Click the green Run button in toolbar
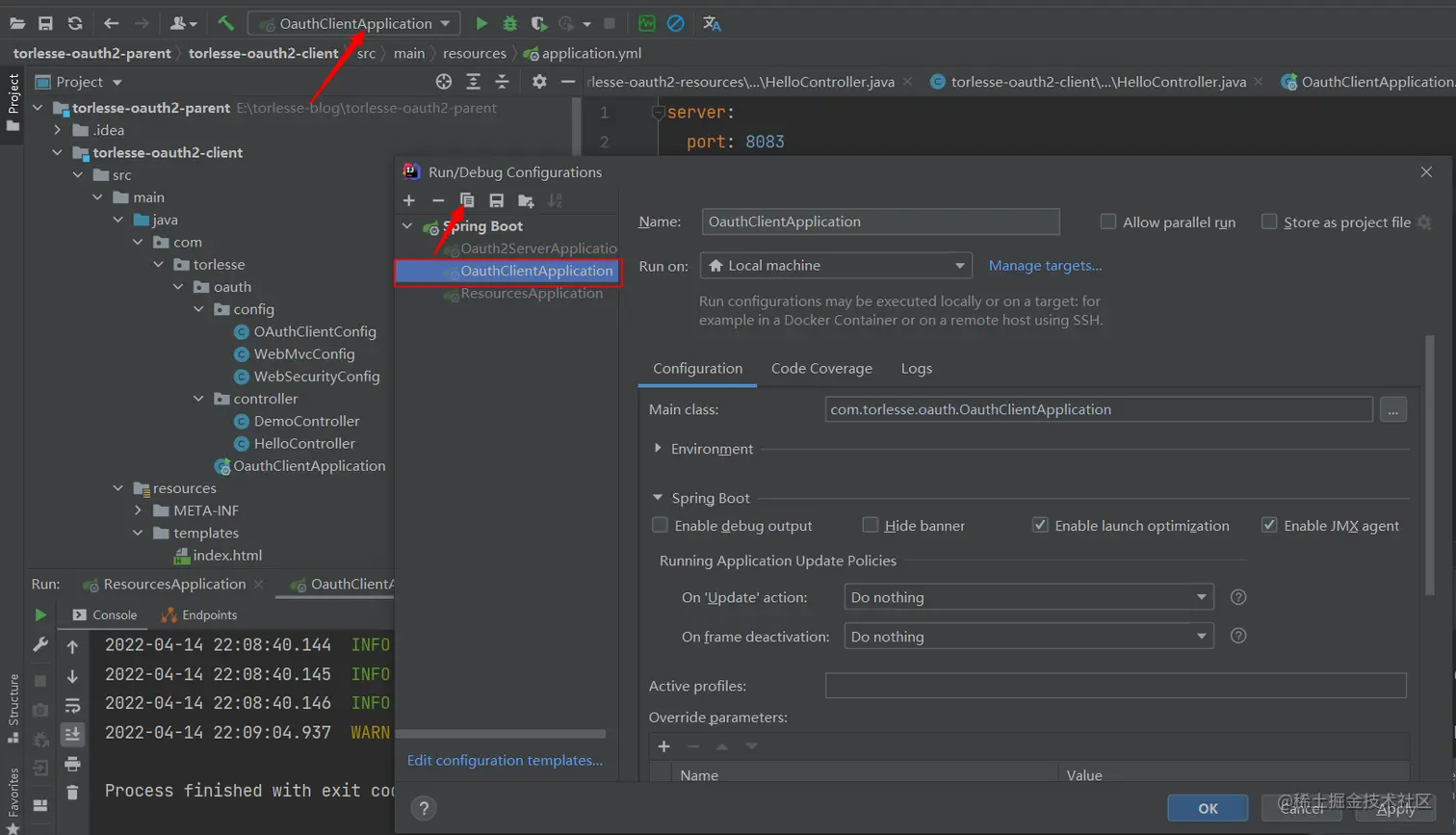This screenshot has height=835, width=1456. click(x=481, y=23)
